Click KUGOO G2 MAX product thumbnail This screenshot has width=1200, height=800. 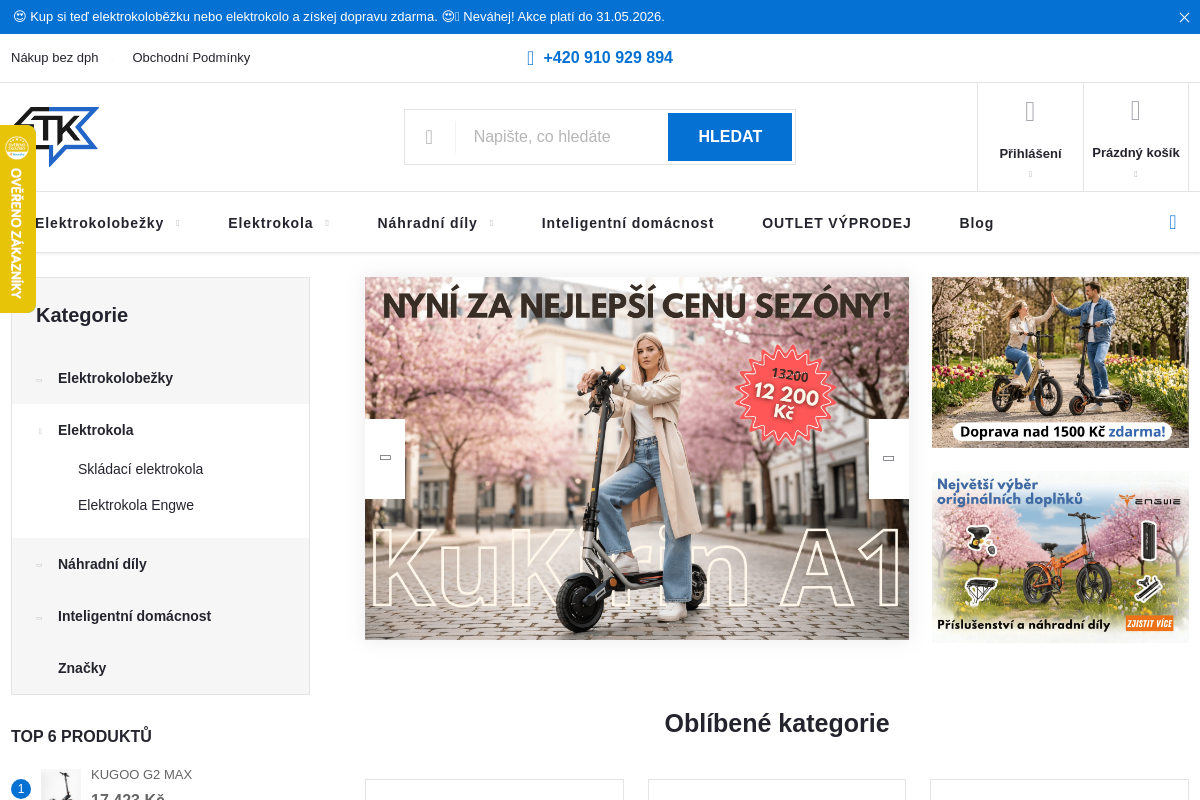(x=61, y=785)
